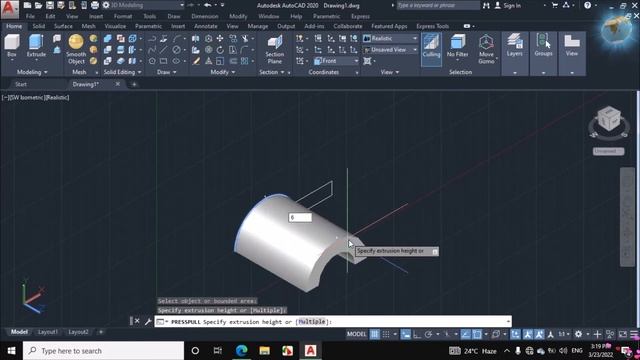Viewport: 640px width, 360px height.
Task: Close the Drawing1 file tab
Action: tap(118, 84)
